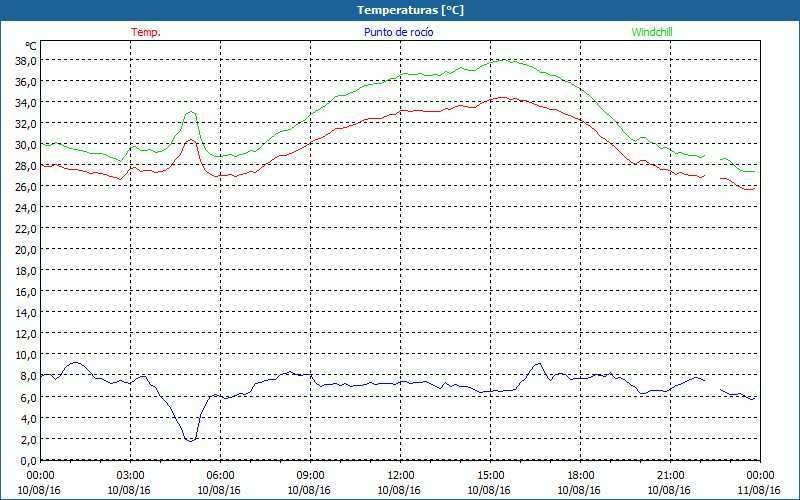Click the '4,0' y-axis value
Image resolution: width=800 pixels, height=500 pixels.
point(29,418)
